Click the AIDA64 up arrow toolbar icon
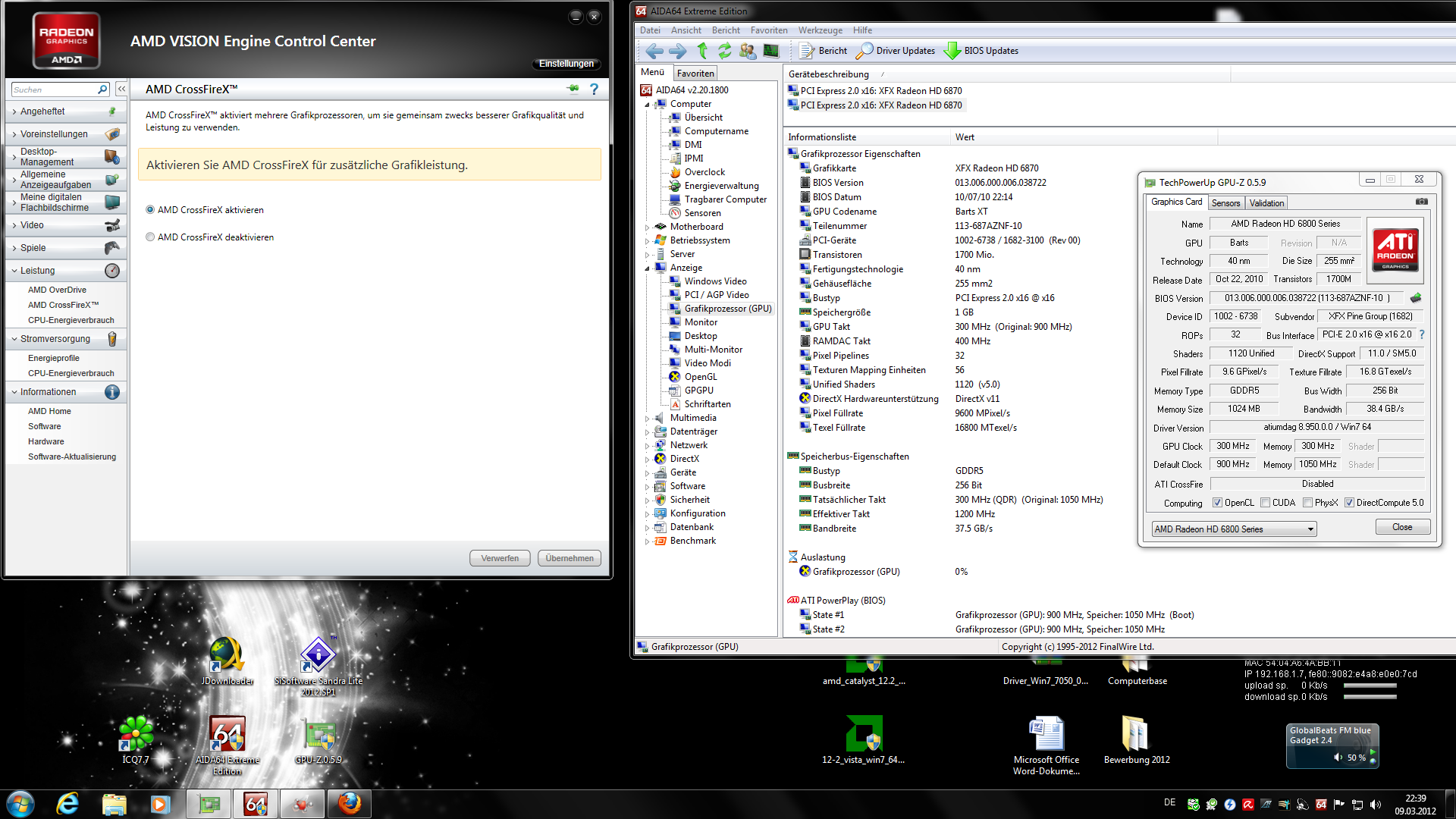The image size is (1456, 819). click(x=702, y=51)
